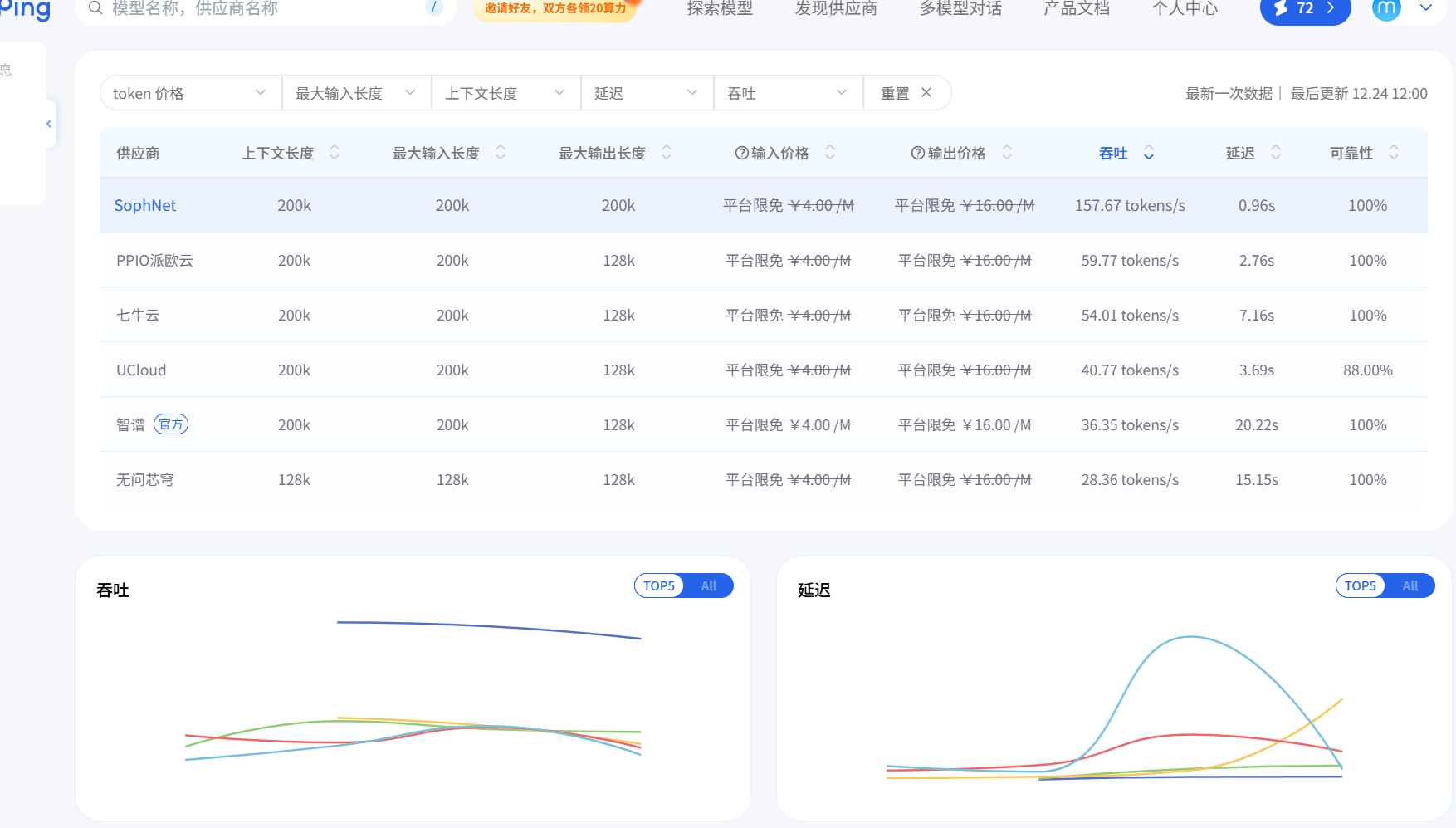Click the 157.67 tokens/s throughput value
The image size is (1456, 828).
pos(1130,205)
